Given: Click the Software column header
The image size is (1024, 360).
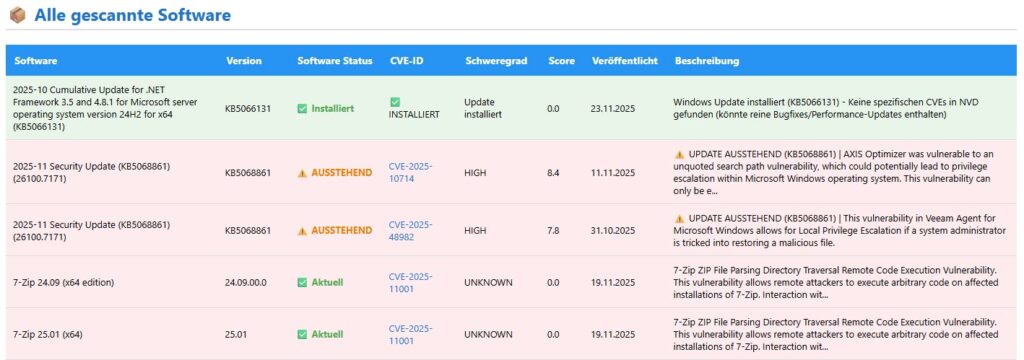Looking at the screenshot, I should pos(36,61).
